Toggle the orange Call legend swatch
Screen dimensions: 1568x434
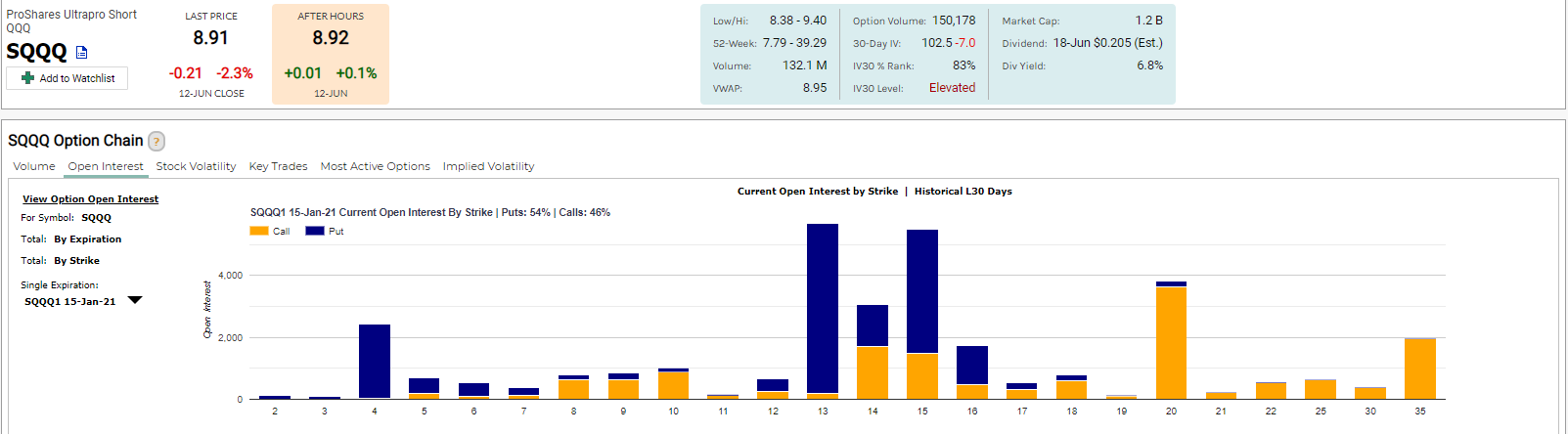pyautogui.click(x=259, y=232)
